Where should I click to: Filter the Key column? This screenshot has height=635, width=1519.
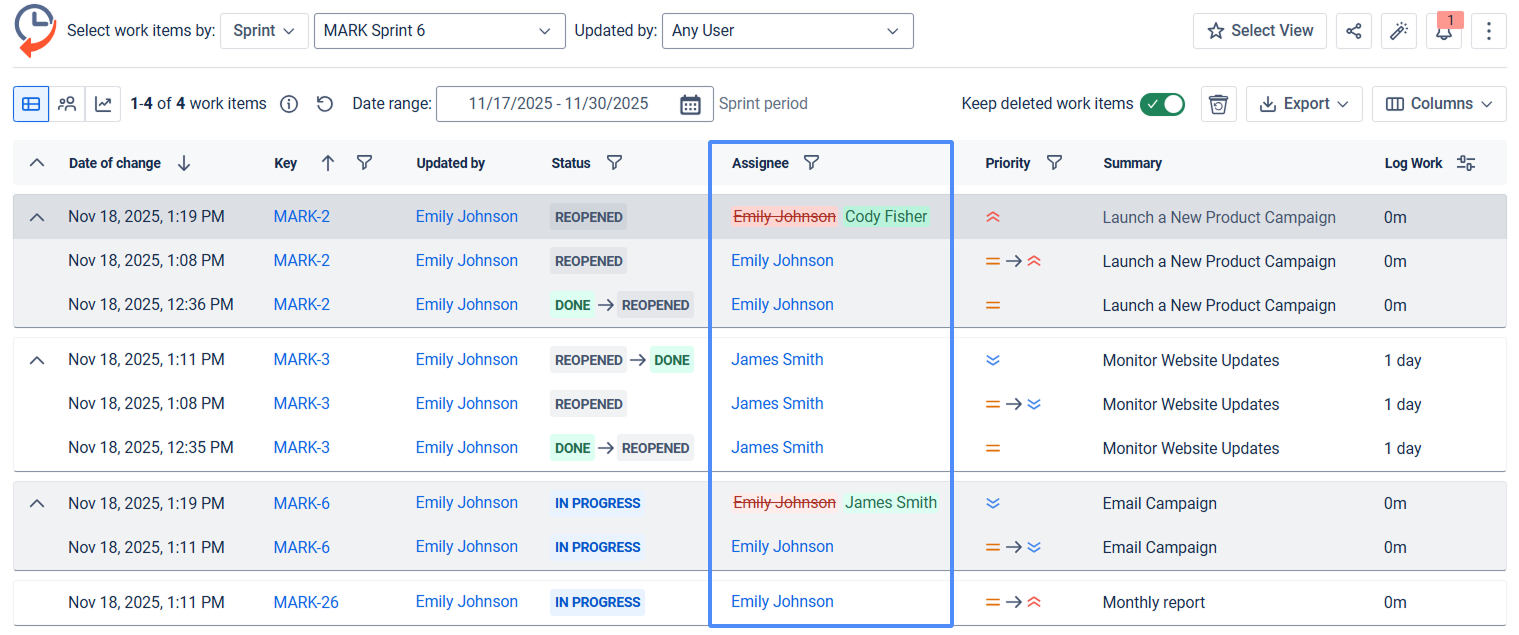point(365,163)
